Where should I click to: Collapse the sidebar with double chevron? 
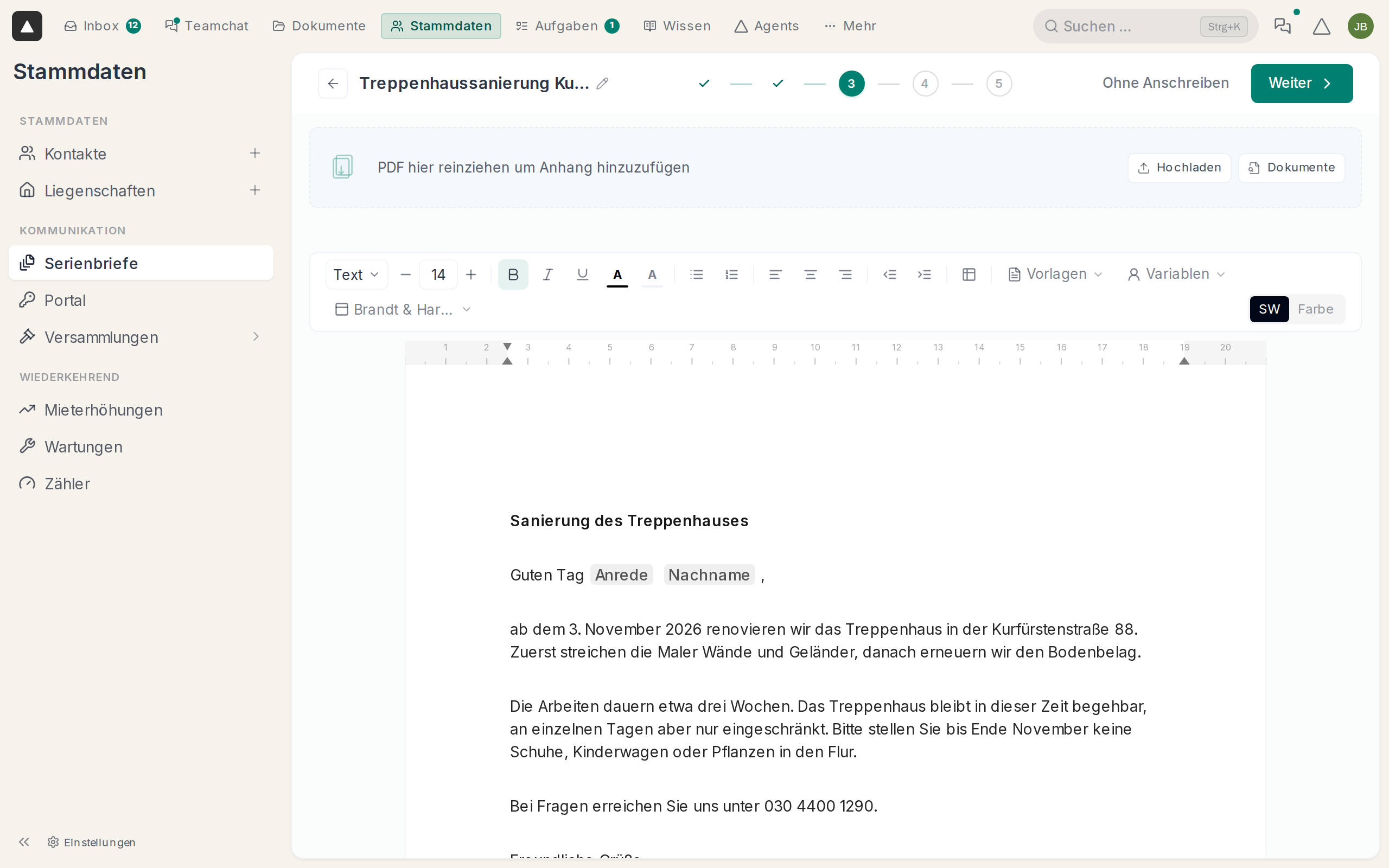pos(24,841)
